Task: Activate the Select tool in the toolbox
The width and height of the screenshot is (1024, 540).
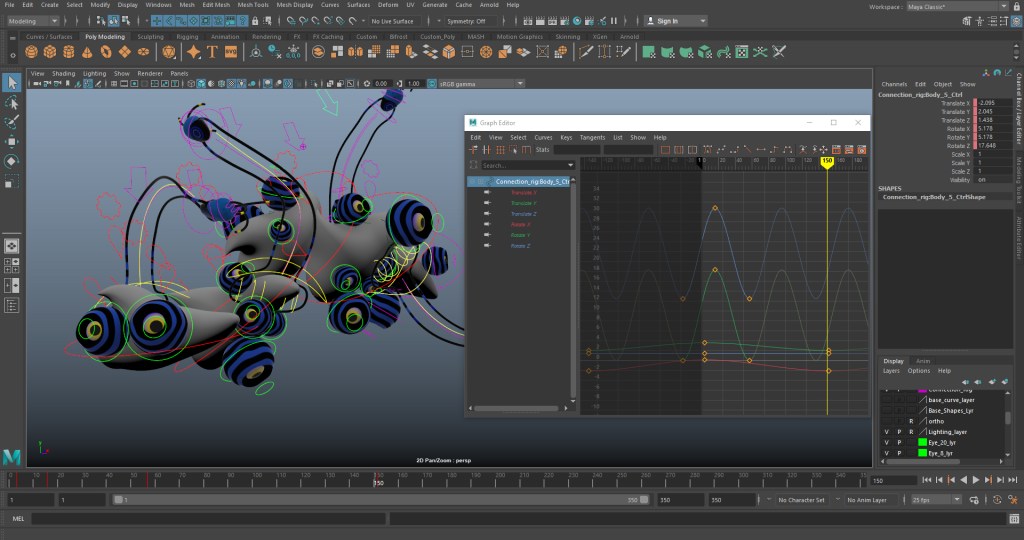Action: (x=12, y=82)
